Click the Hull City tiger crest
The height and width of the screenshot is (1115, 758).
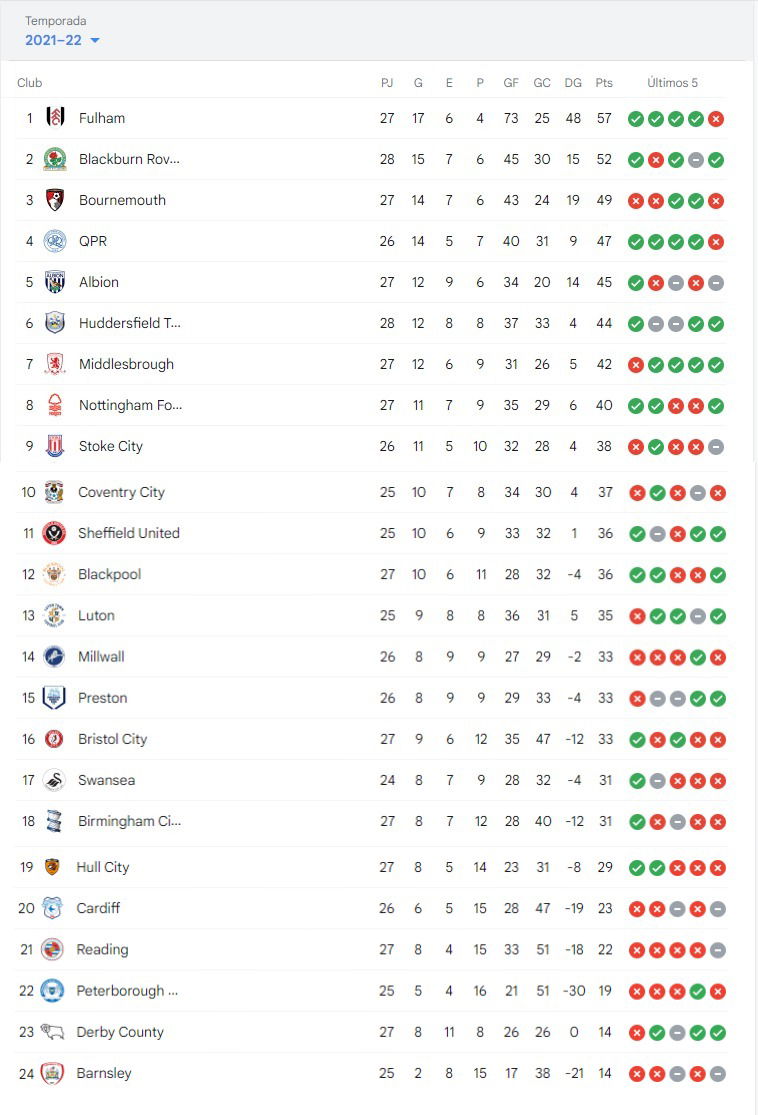pyautogui.click(x=52, y=867)
